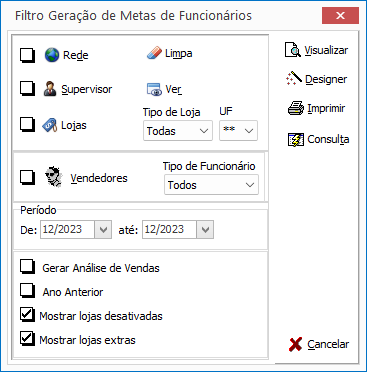
Task: Select the Supervisor person icon
Action: [x=50, y=89]
